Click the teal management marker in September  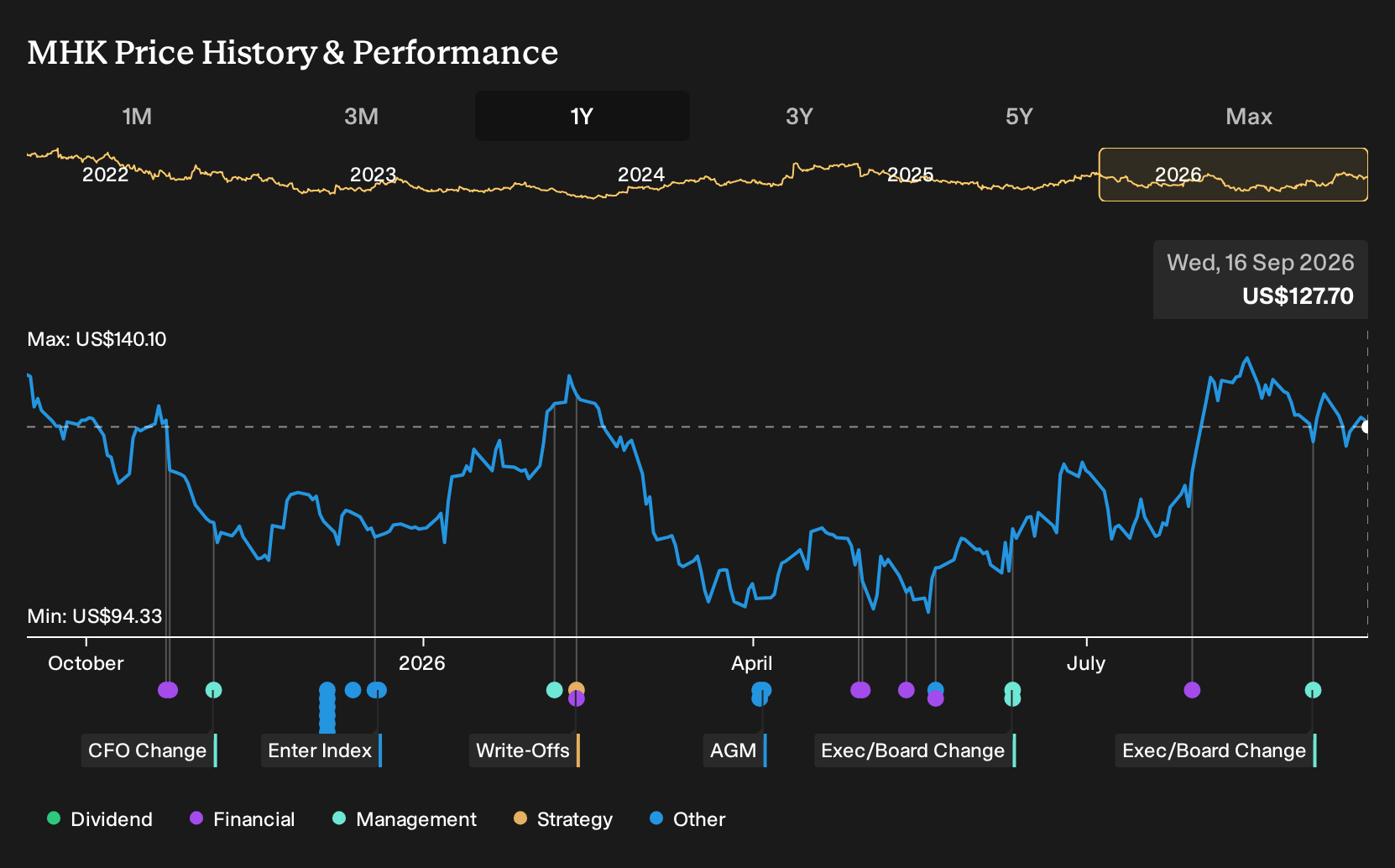coord(1313,690)
